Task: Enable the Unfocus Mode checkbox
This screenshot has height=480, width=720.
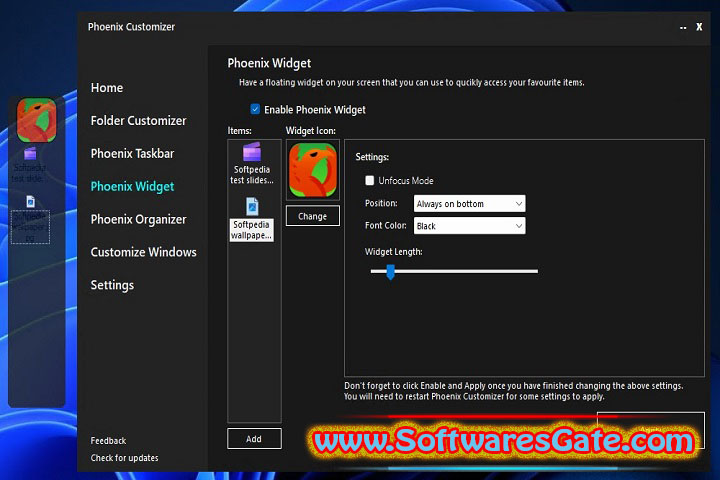Action: tap(370, 181)
